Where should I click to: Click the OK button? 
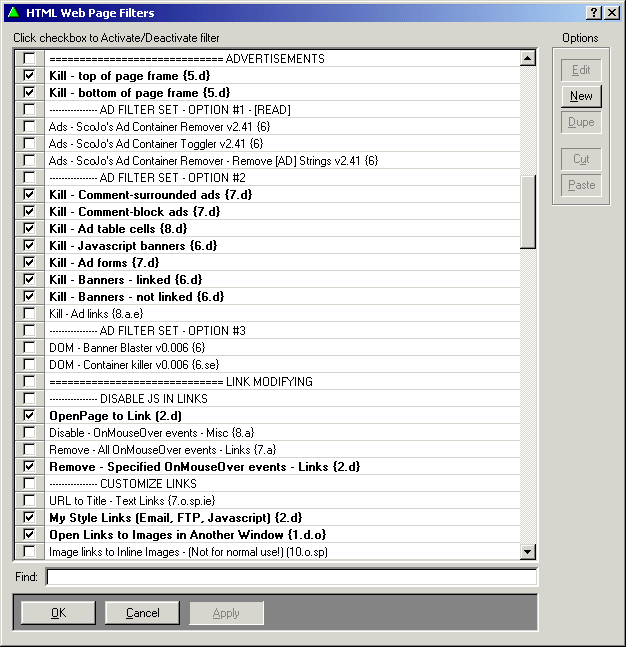[58, 613]
